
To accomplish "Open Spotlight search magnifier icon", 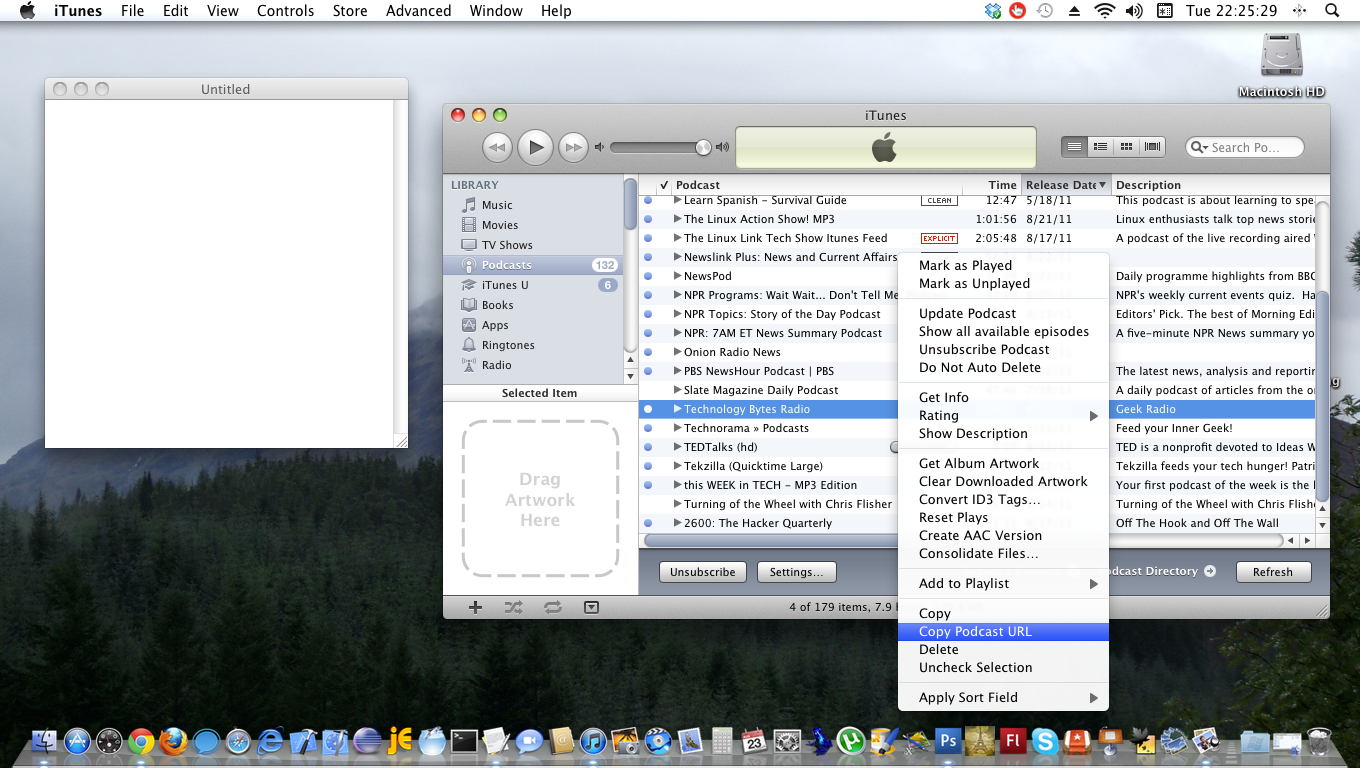I will click(1331, 11).
